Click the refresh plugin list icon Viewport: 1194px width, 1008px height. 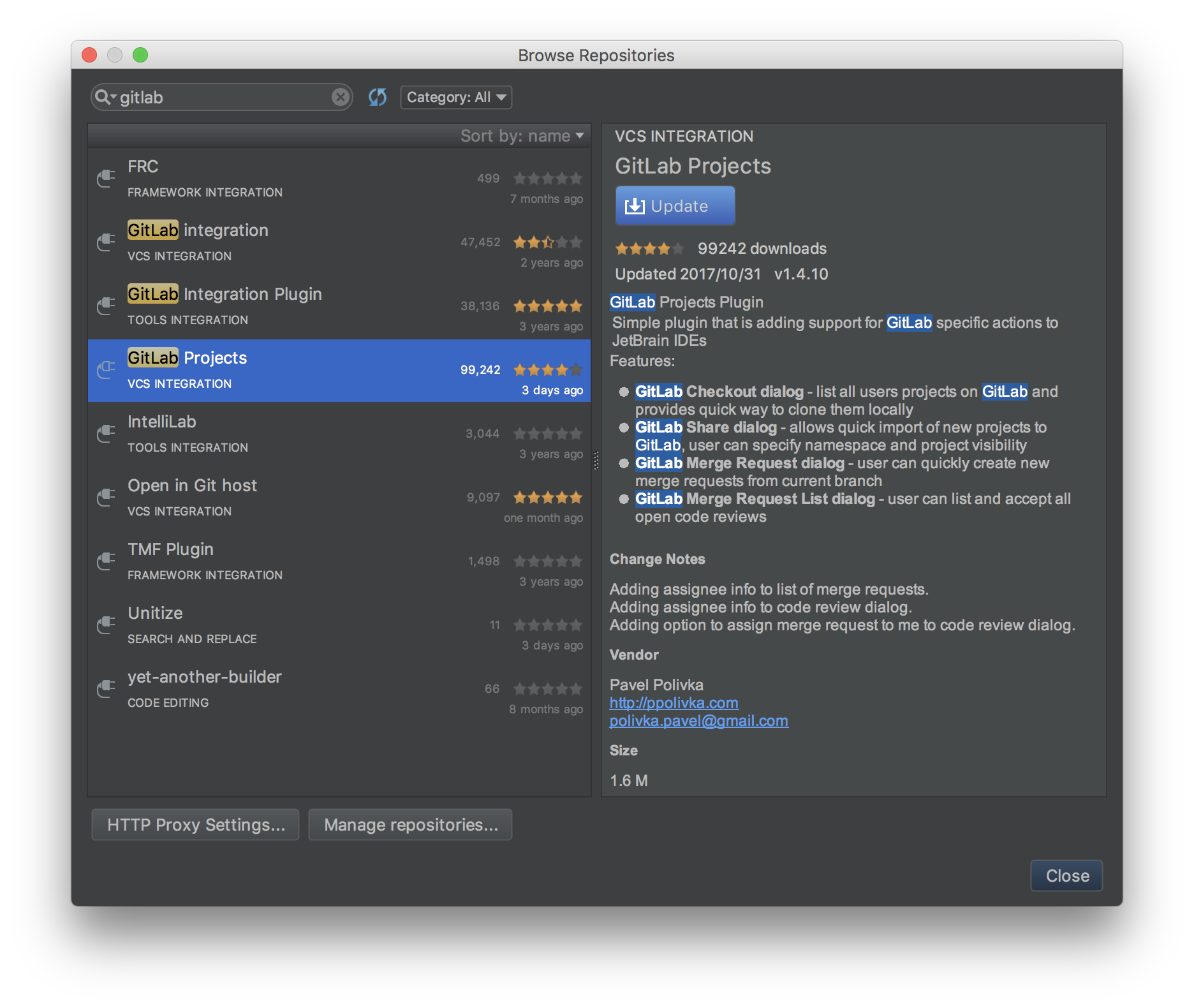377,97
